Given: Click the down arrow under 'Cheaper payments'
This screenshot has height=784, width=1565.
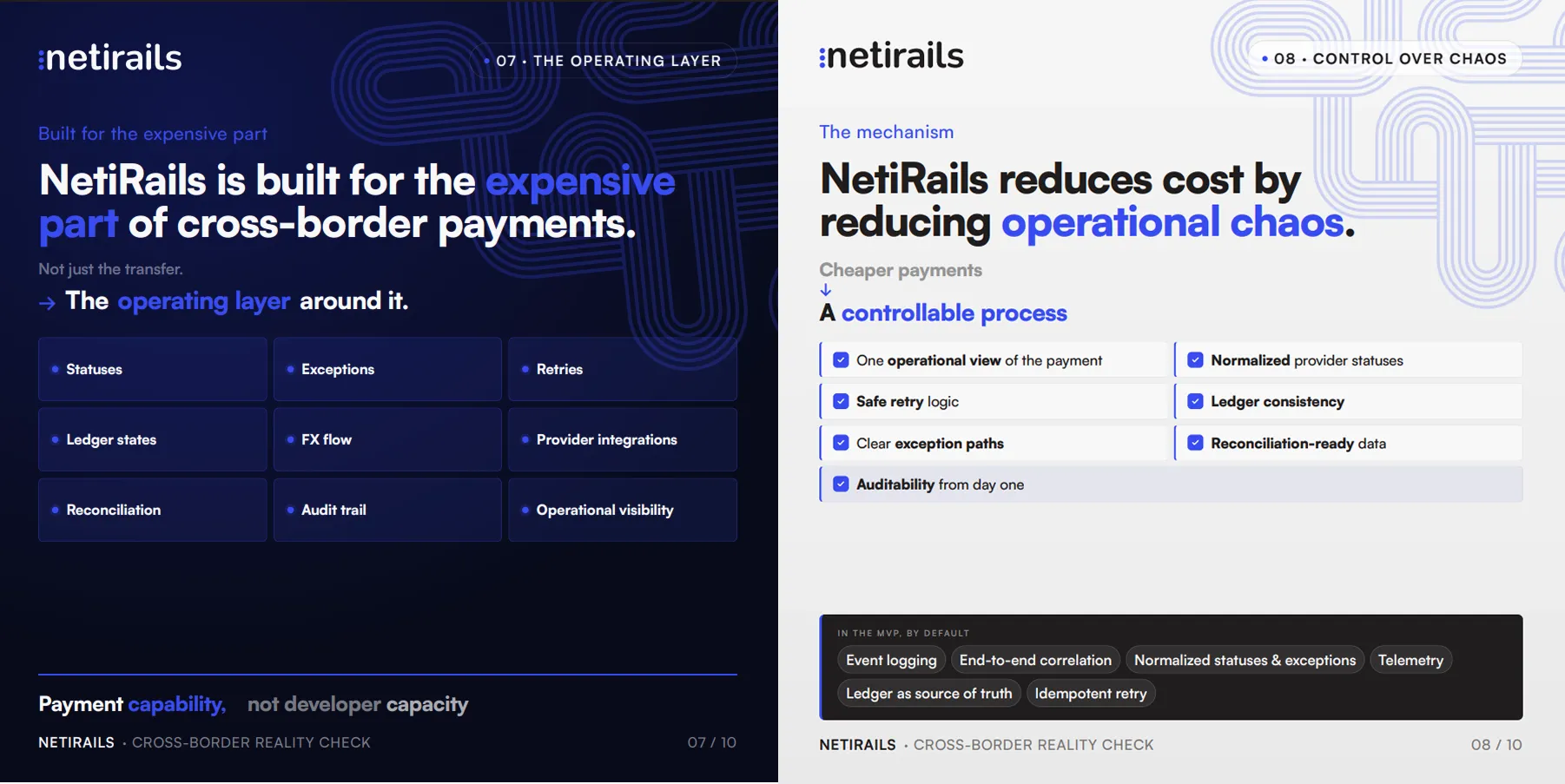Looking at the screenshot, I should [826, 291].
